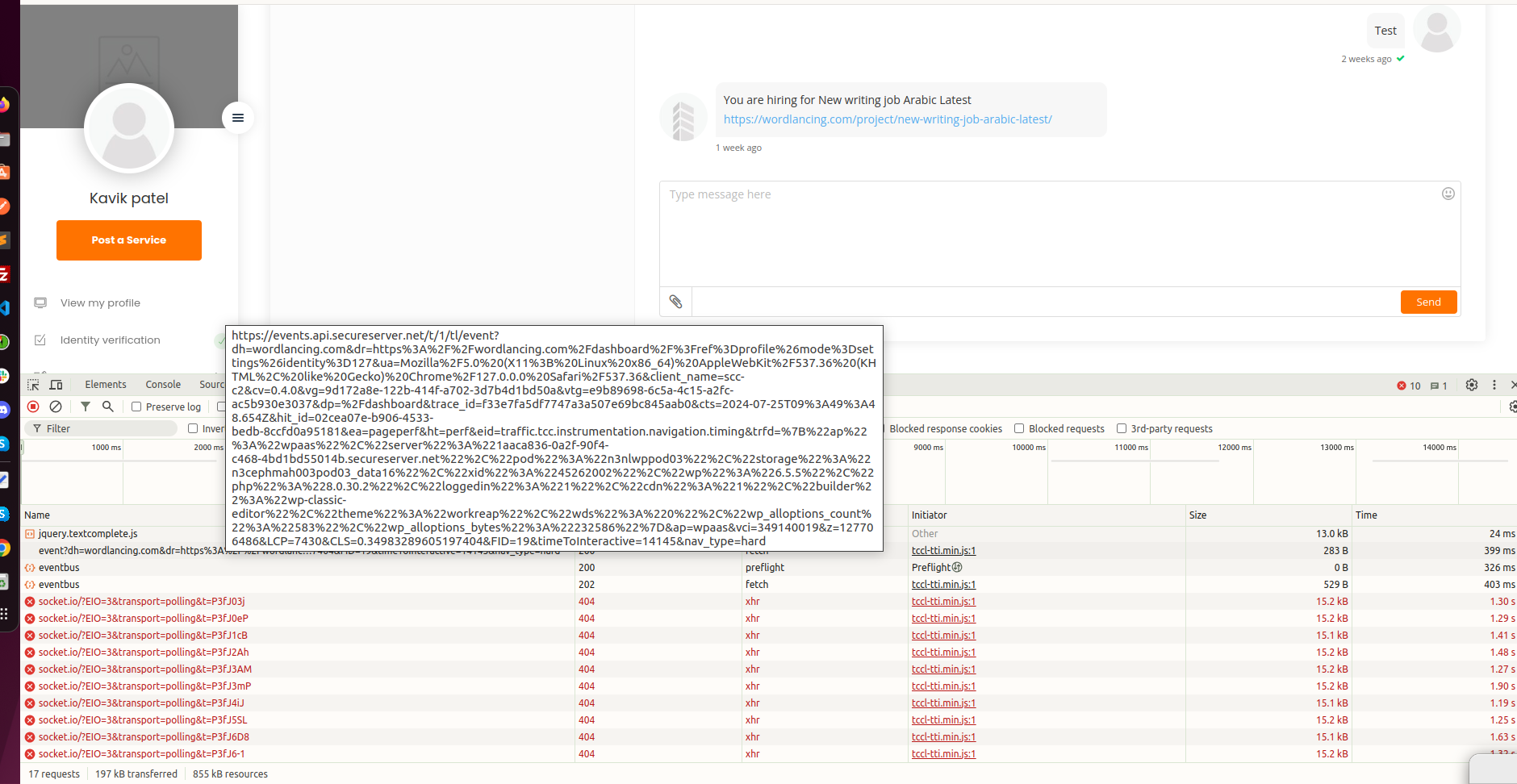1517x784 pixels.
Task: Open the emoji picker in message box
Action: pyautogui.click(x=1448, y=194)
